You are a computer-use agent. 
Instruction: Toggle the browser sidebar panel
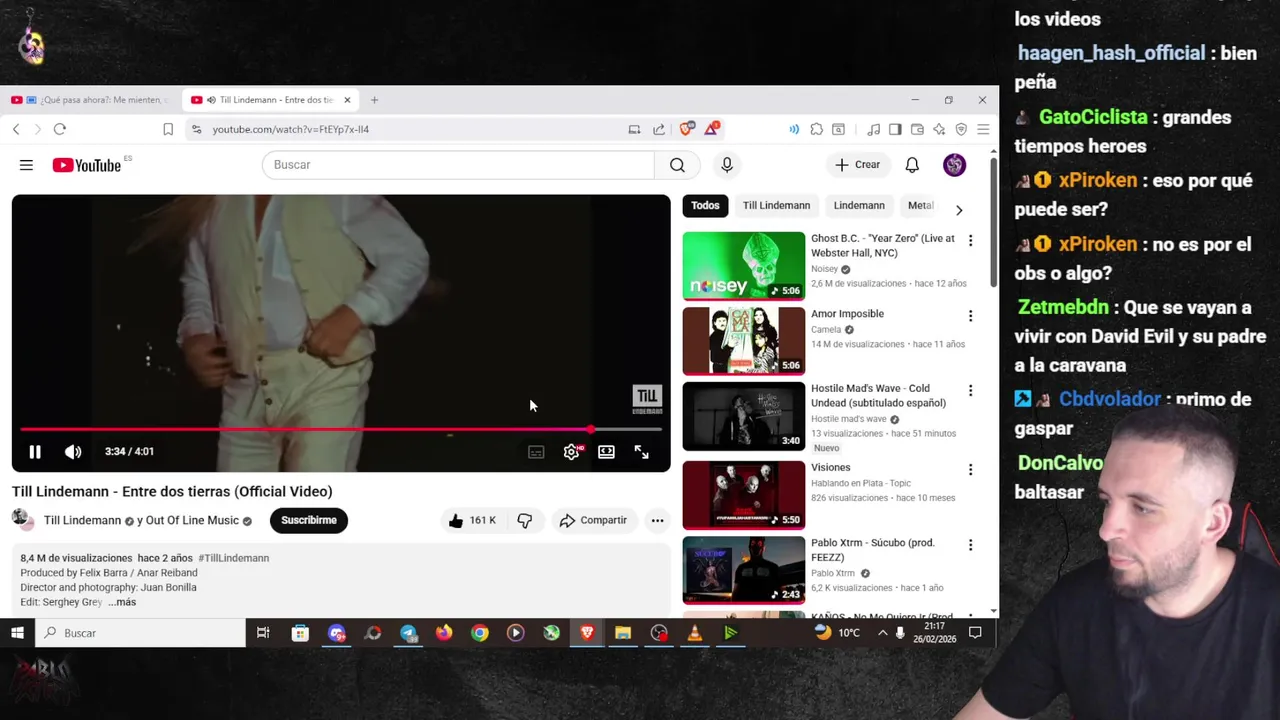895,129
